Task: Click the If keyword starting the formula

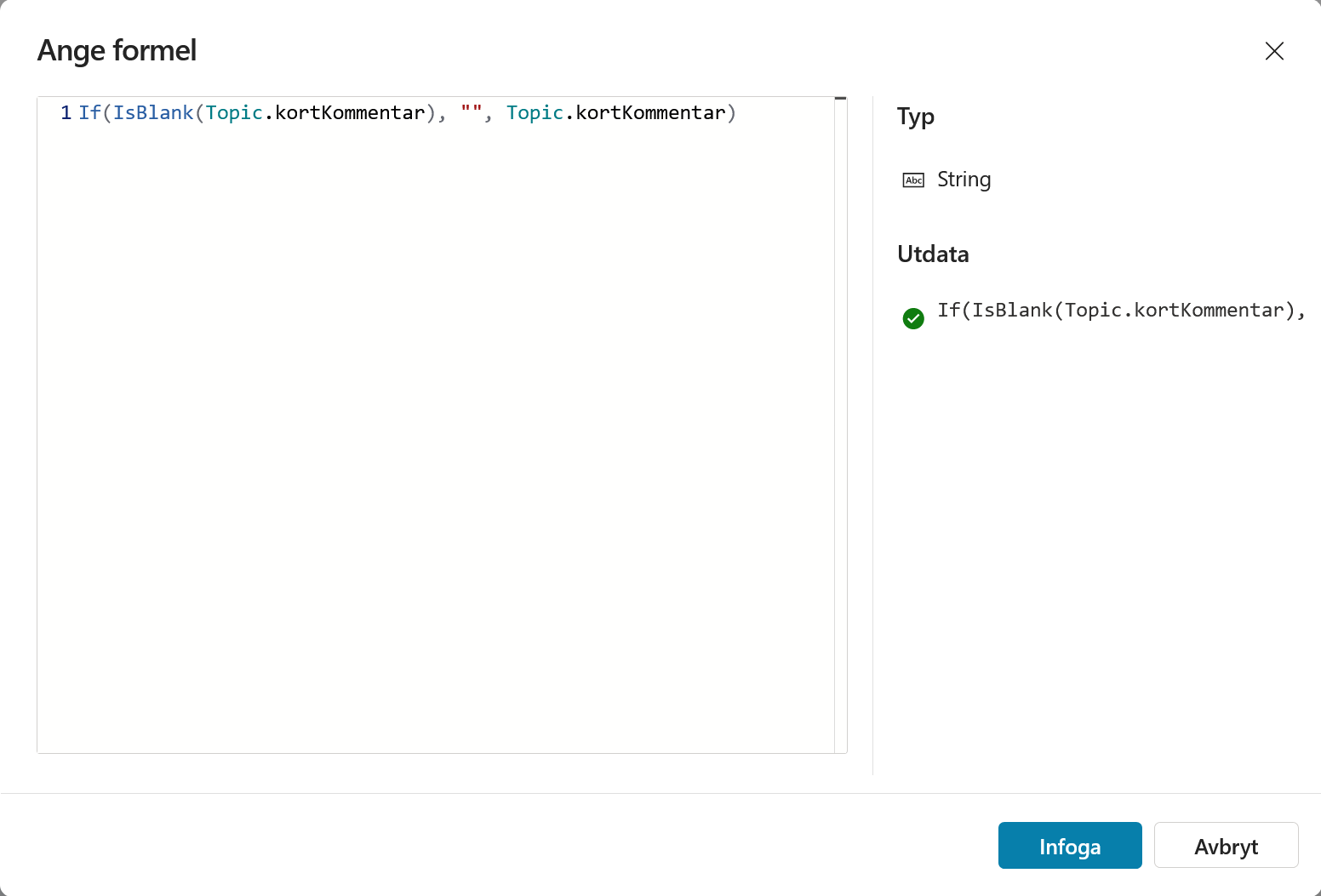Action: 89,113
